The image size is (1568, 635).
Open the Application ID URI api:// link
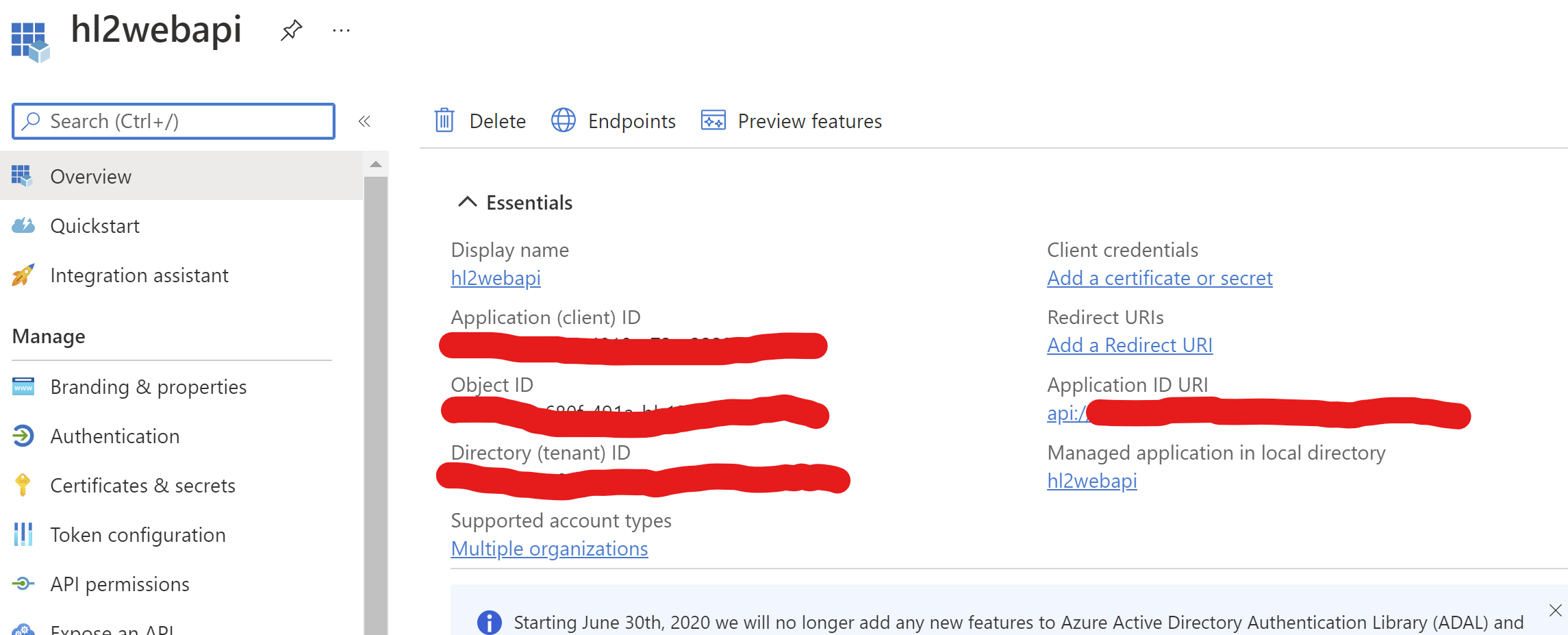1067,413
